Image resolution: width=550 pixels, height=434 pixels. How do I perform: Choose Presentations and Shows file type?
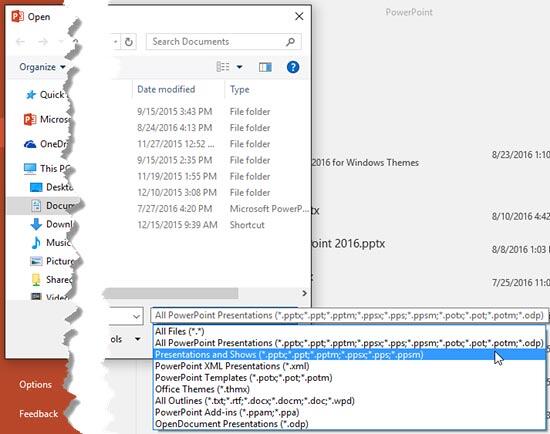click(349, 355)
